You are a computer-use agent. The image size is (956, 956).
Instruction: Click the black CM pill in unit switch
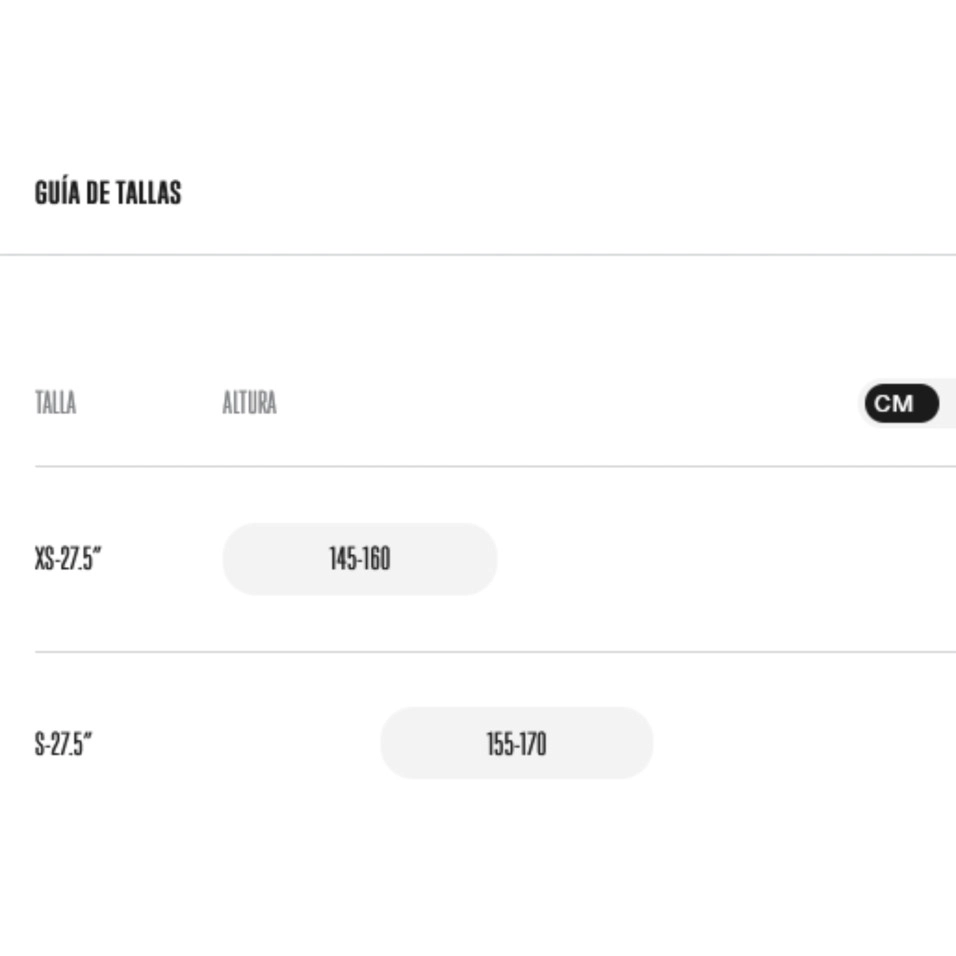[901, 403]
